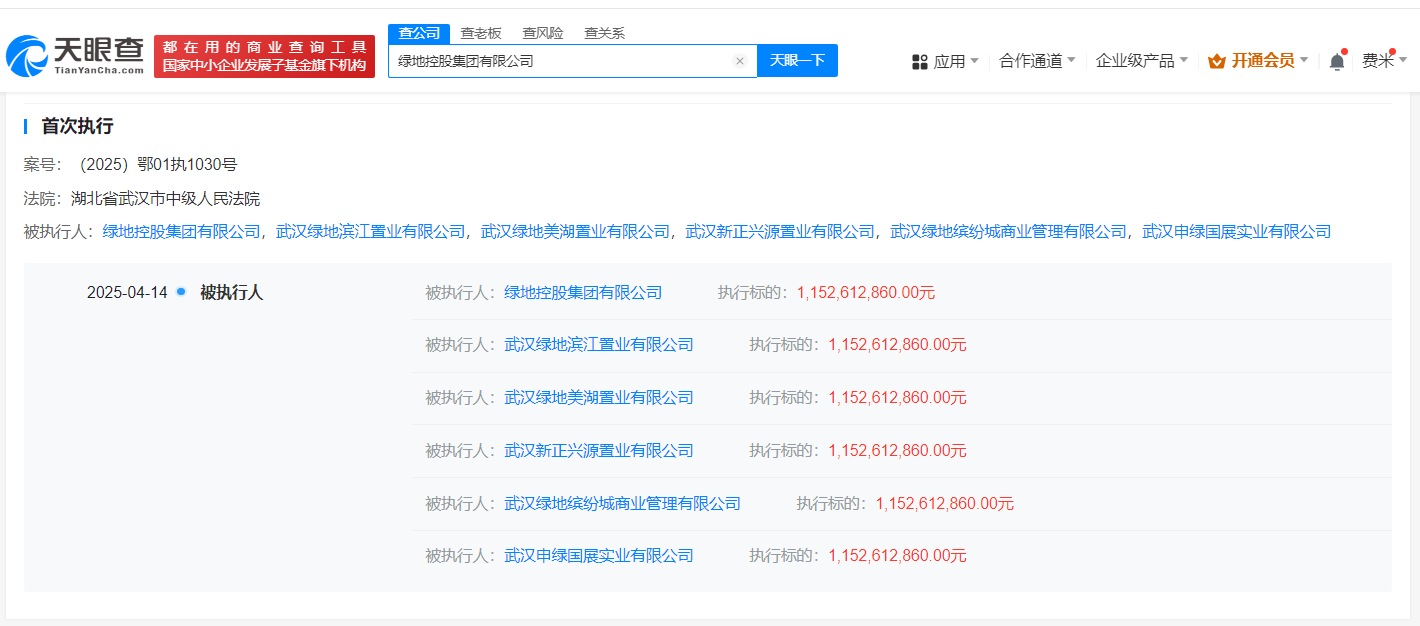This screenshot has width=1420, height=626.
Task: Click 武汉绿地缤纷城商业管理有限公司 in table row
Action: coord(623,504)
